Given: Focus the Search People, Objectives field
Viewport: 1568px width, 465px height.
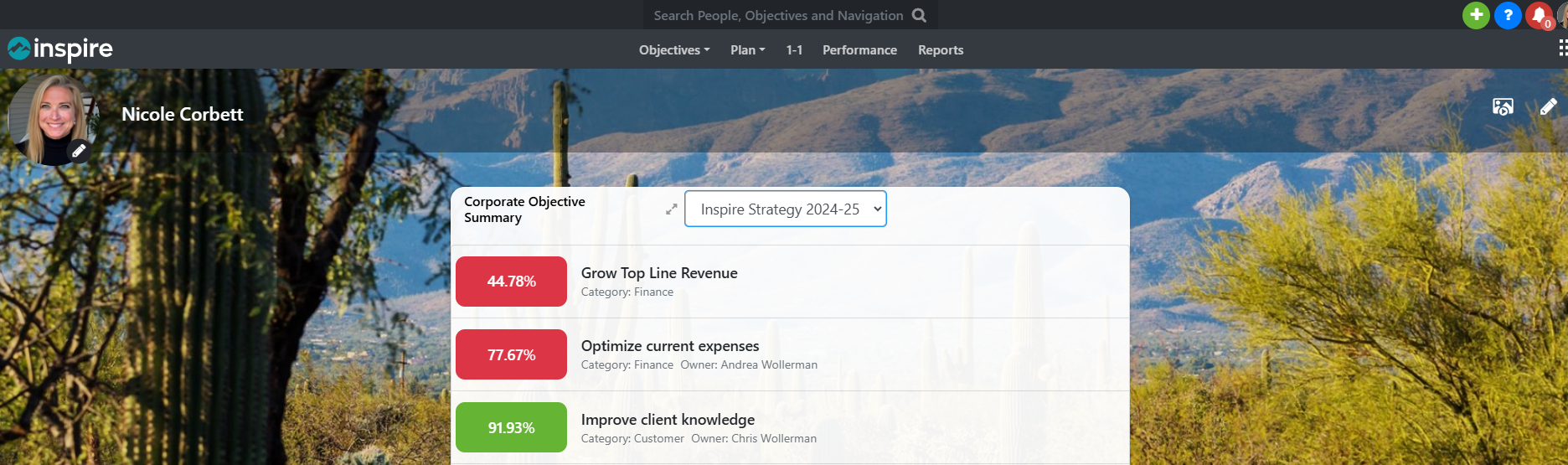Looking at the screenshot, I should 777,15.
